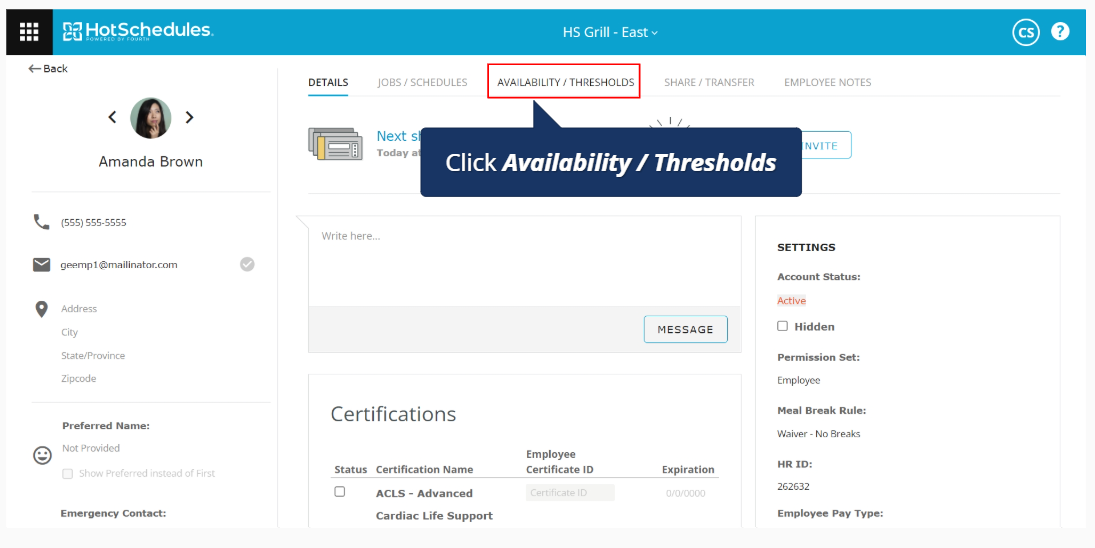The width and height of the screenshot is (1095, 548).
Task: Click the State/Province field
Action: pos(93,355)
